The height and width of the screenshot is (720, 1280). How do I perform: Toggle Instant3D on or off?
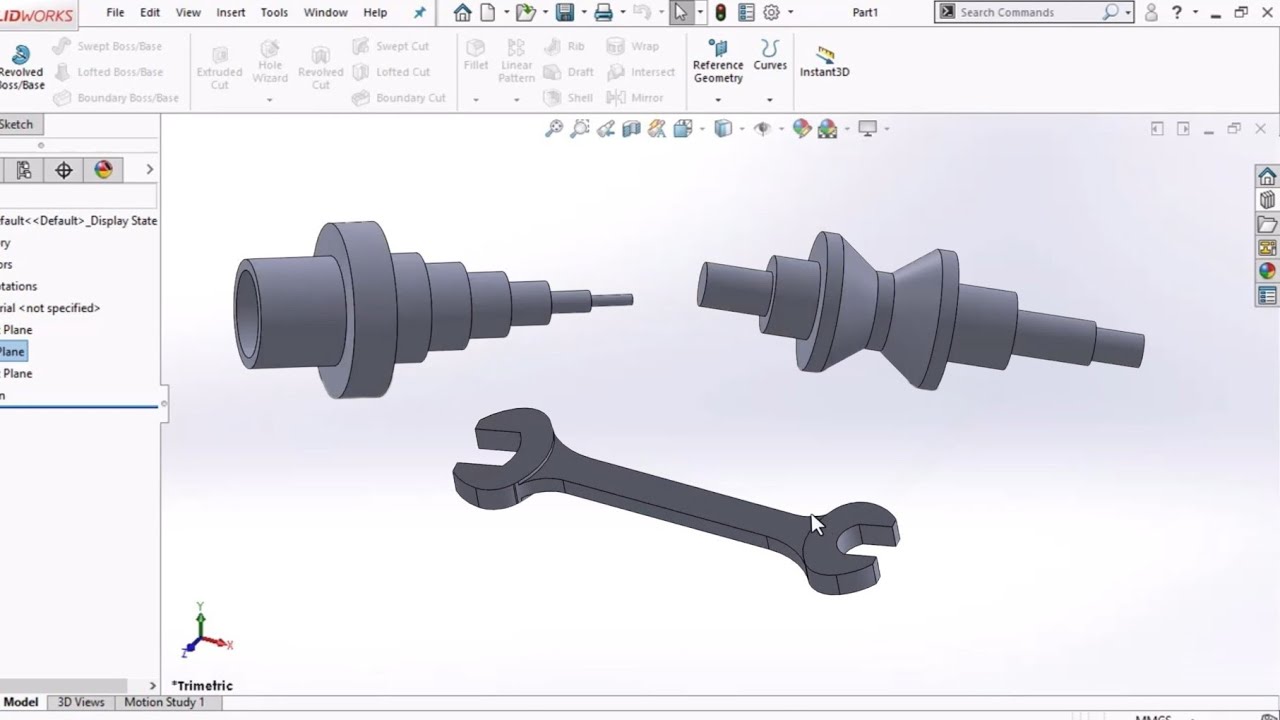824,60
